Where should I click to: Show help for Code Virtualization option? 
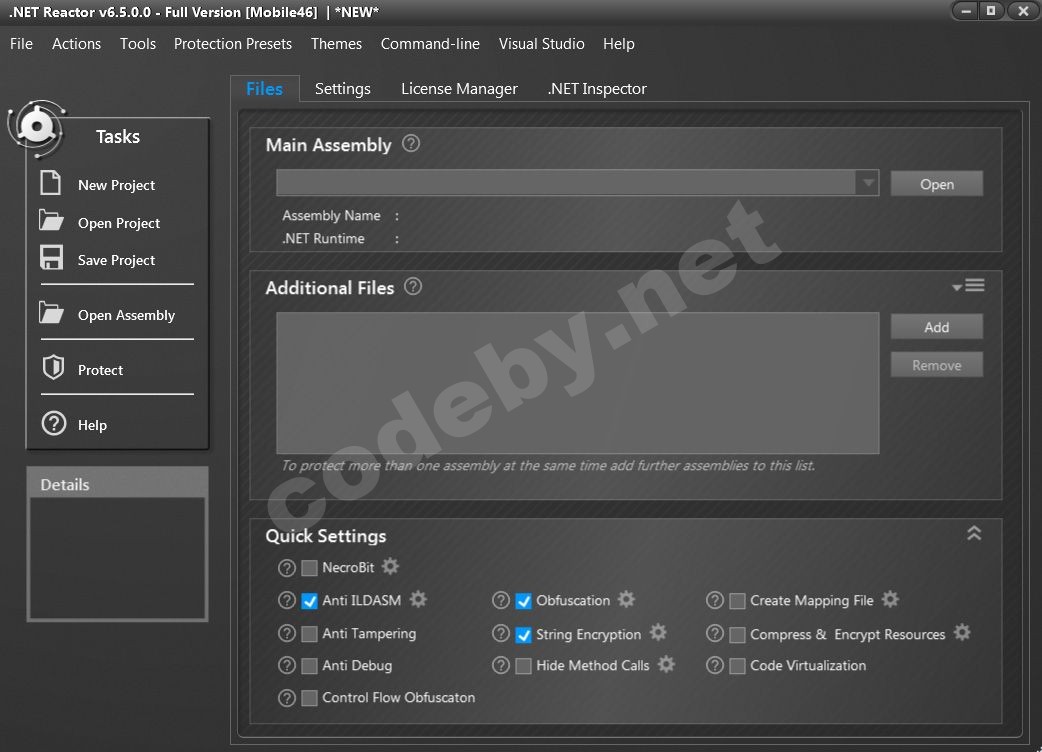(714, 665)
